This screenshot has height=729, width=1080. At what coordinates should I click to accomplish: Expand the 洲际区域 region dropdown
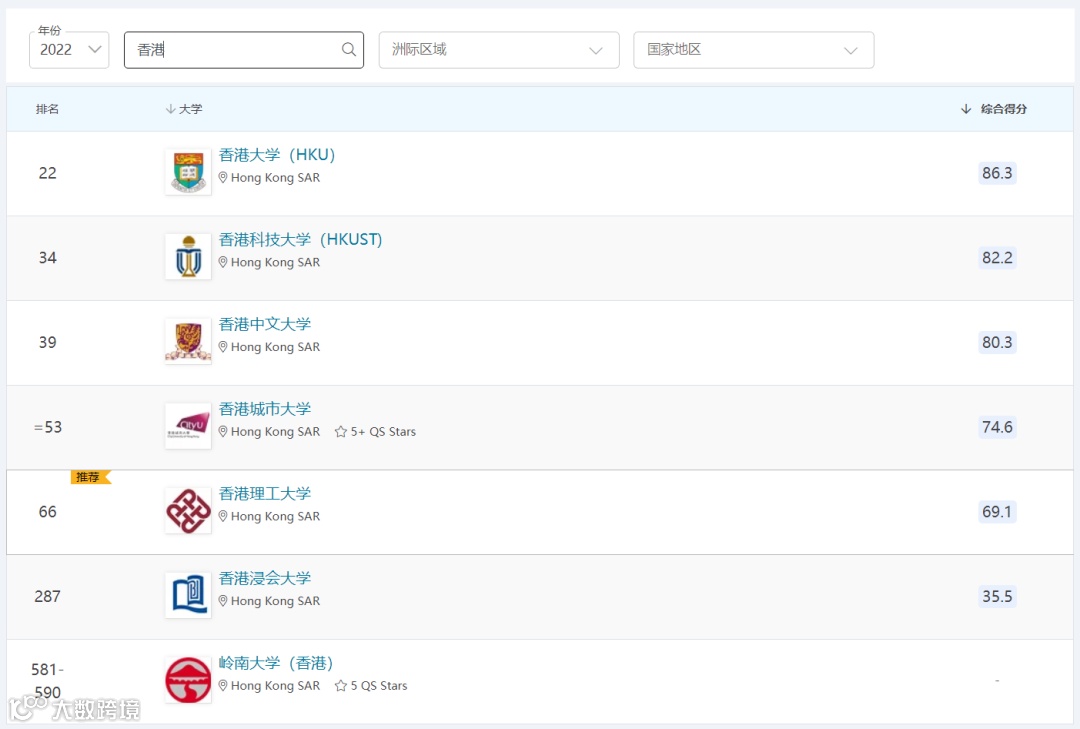499,50
